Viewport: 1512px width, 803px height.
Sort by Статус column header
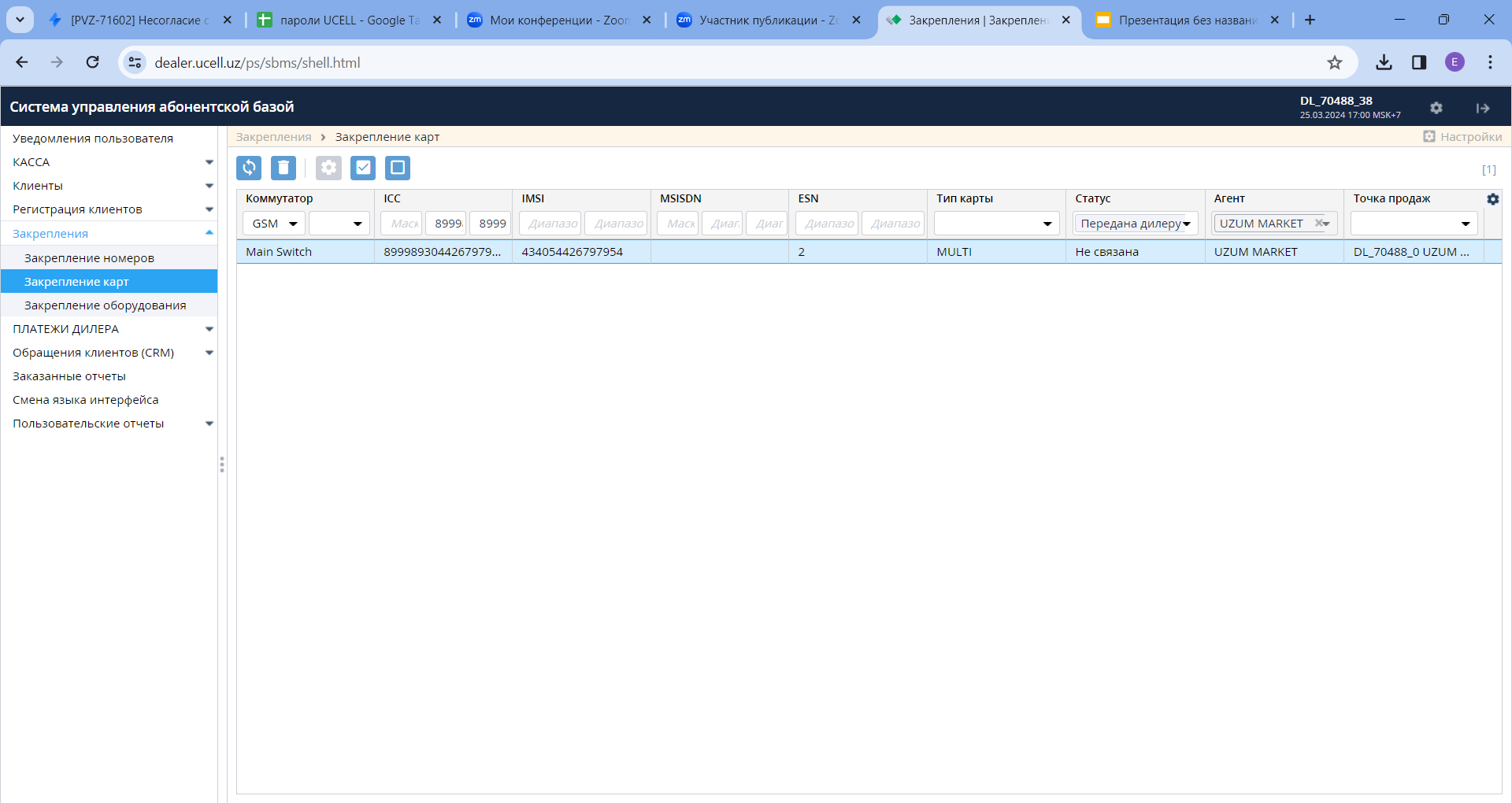[1093, 198]
